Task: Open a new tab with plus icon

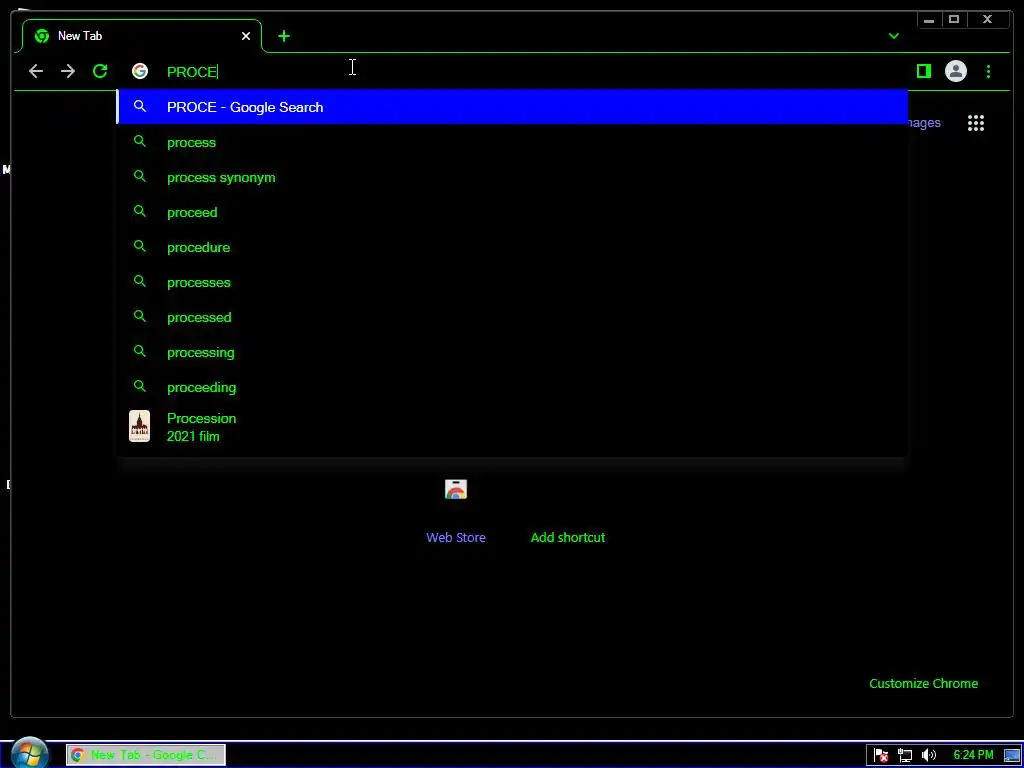Action: (283, 36)
